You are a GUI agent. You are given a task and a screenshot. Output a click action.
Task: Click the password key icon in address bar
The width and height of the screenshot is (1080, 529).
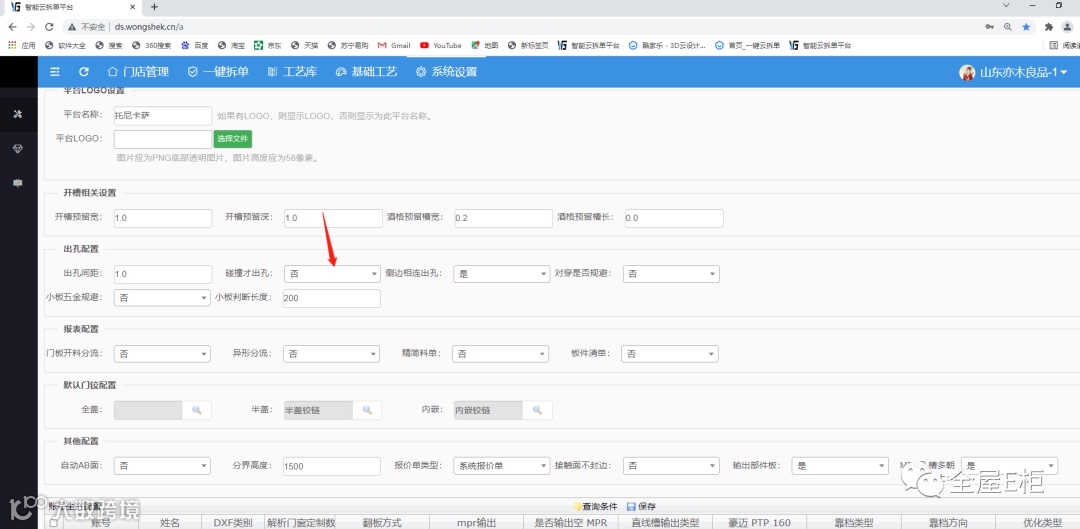pyautogui.click(x=990, y=27)
